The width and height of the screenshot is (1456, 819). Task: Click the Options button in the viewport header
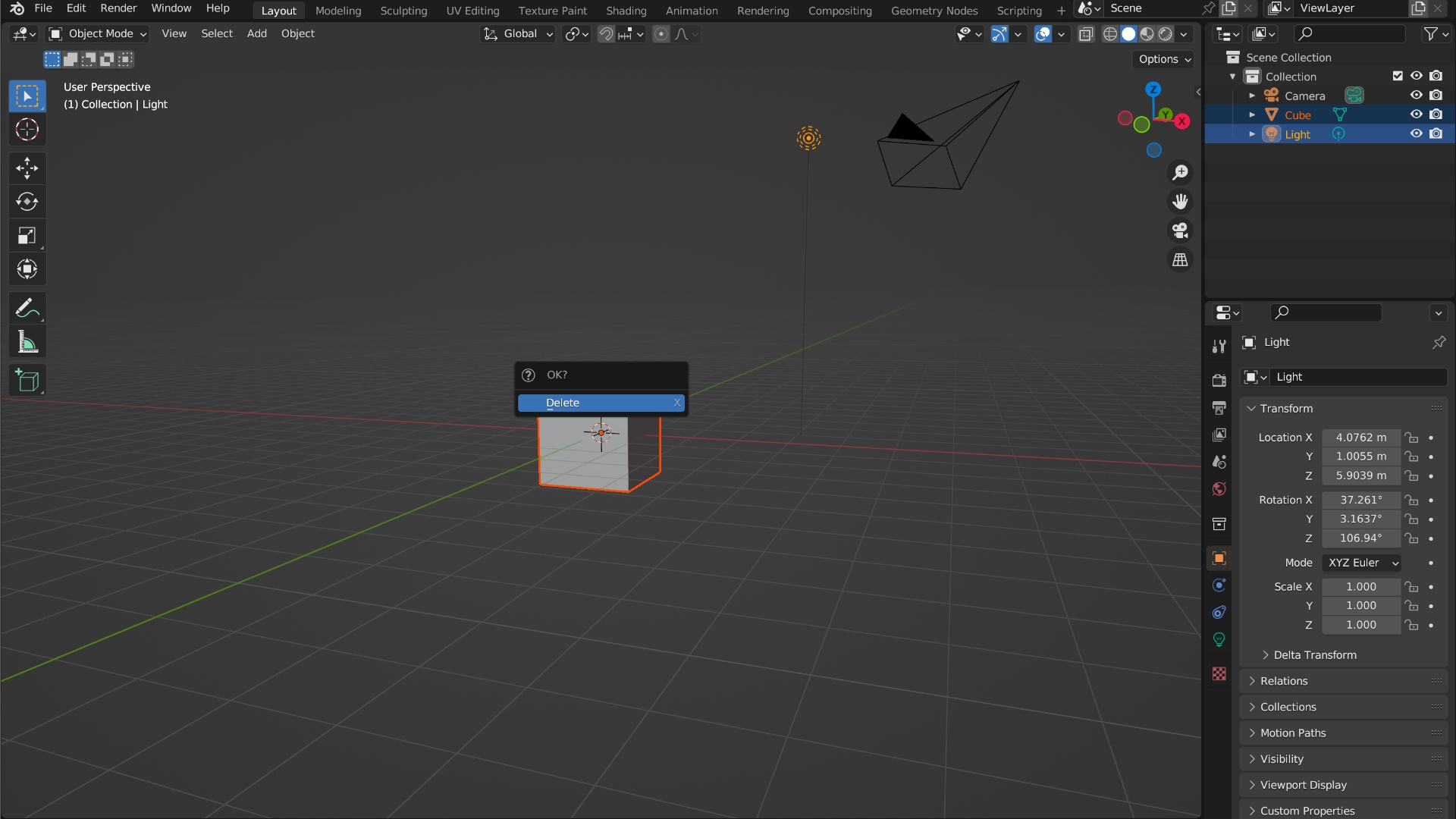(1164, 59)
